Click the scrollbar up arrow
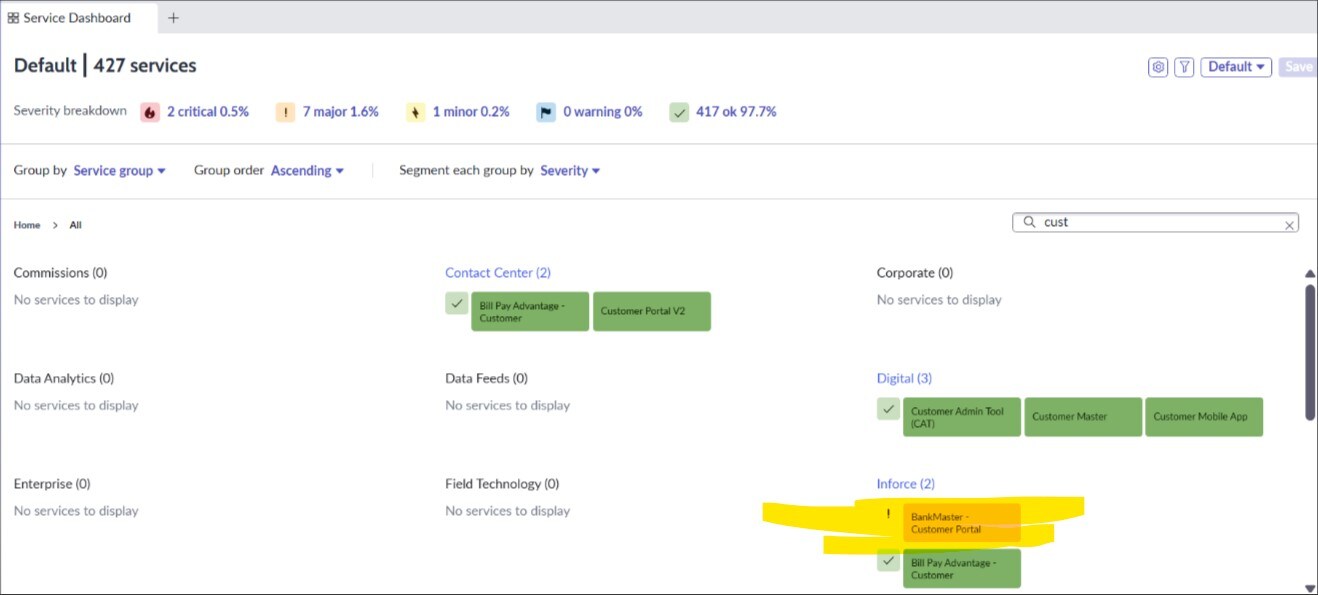 click(x=1310, y=274)
